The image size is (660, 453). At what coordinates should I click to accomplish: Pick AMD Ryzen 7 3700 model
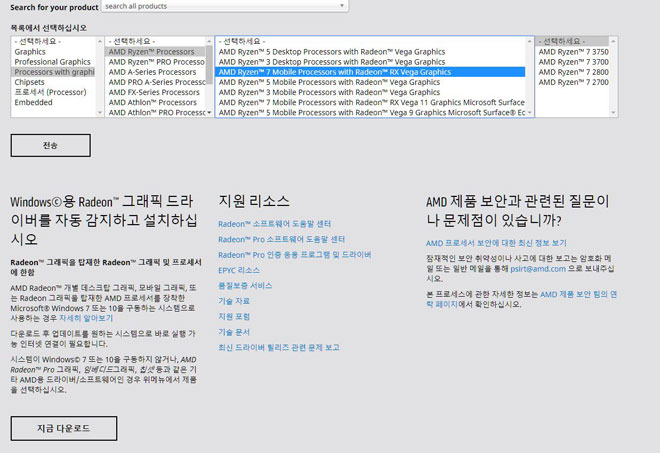[x=573, y=62]
